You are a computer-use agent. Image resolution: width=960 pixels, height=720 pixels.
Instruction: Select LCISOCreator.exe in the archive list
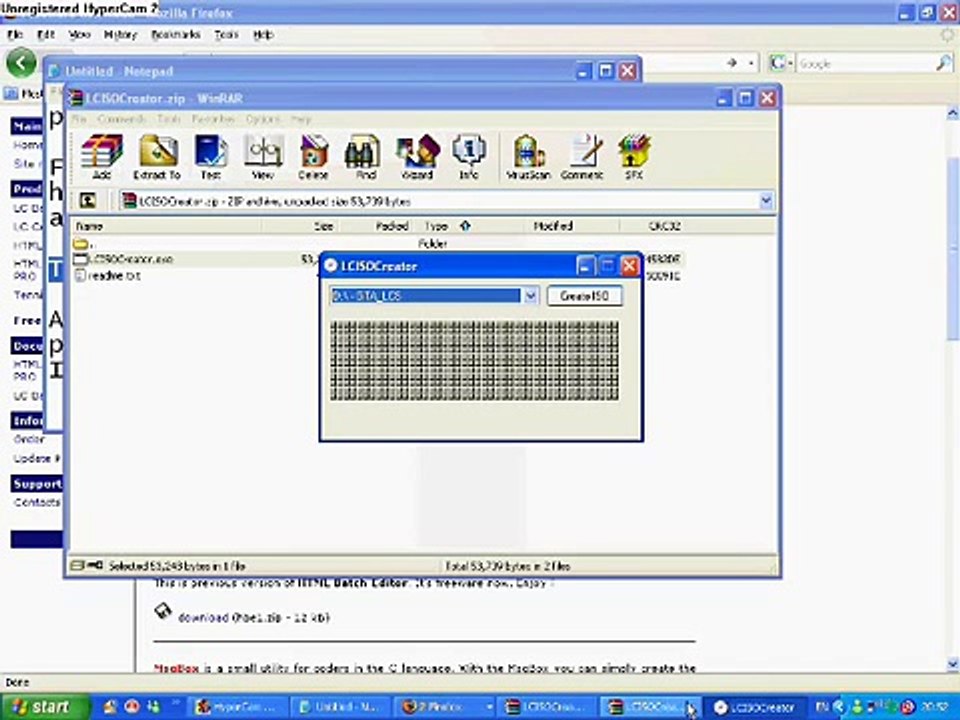(130, 260)
